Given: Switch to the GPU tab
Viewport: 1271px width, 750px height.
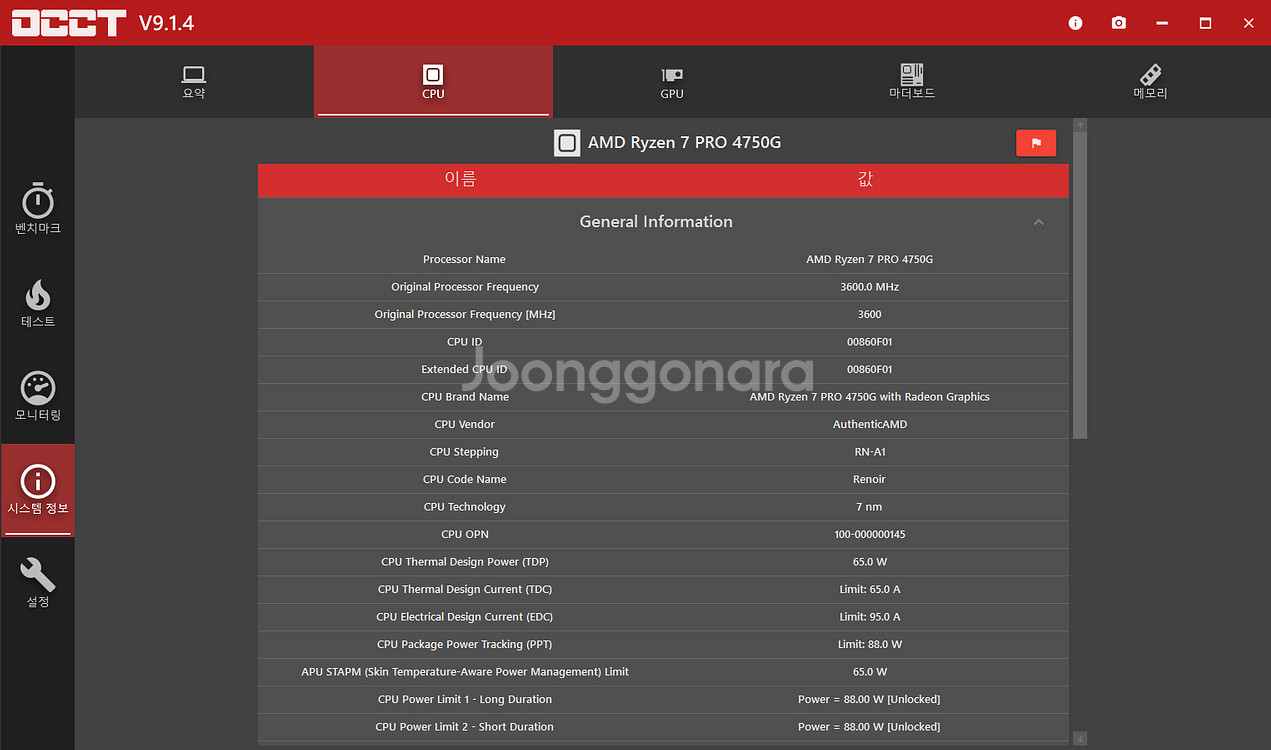Looking at the screenshot, I should [671, 82].
